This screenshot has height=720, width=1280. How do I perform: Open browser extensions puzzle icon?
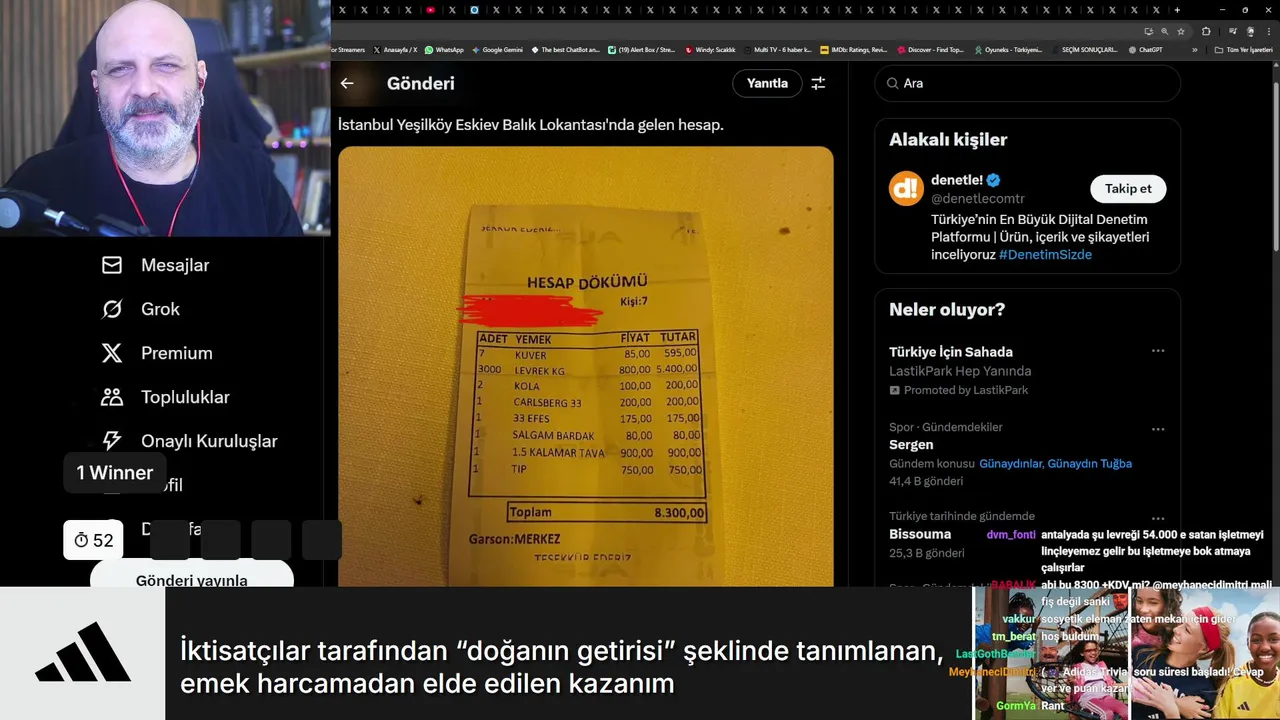(1206, 31)
